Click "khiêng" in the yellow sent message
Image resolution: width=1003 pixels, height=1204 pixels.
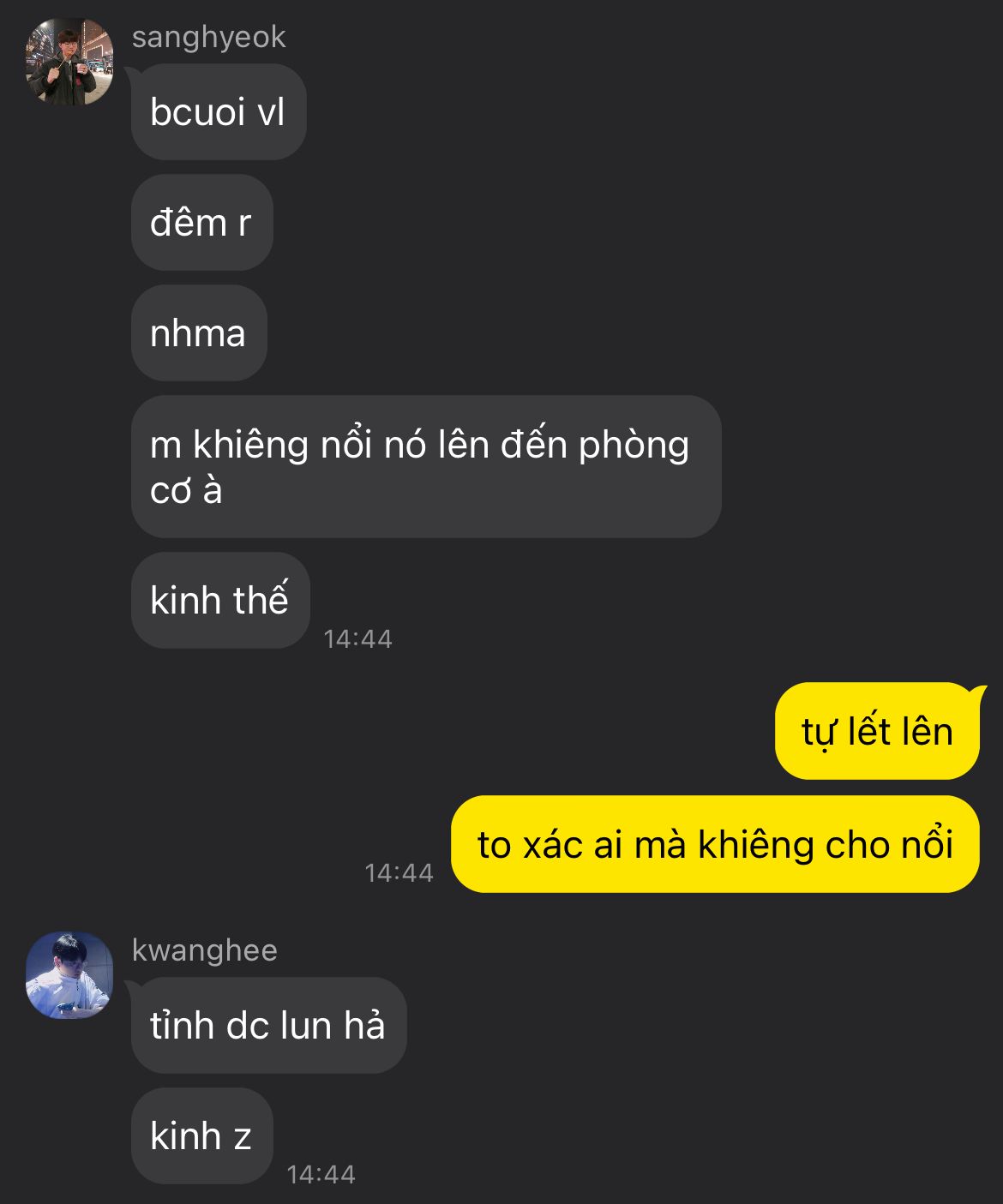pos(755,846)
